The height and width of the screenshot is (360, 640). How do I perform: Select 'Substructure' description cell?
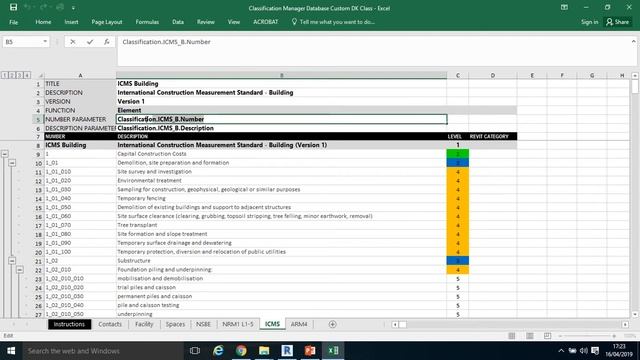point(282,261)
